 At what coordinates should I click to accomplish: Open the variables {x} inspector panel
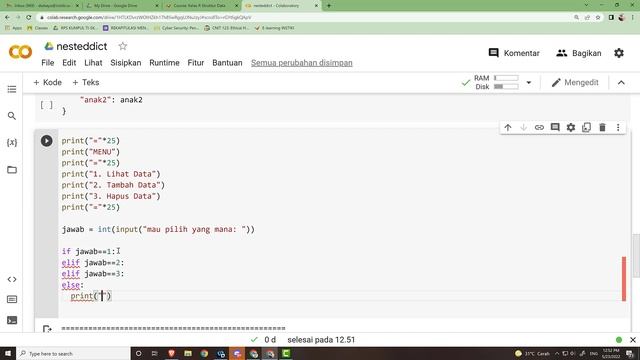point(12,142)
